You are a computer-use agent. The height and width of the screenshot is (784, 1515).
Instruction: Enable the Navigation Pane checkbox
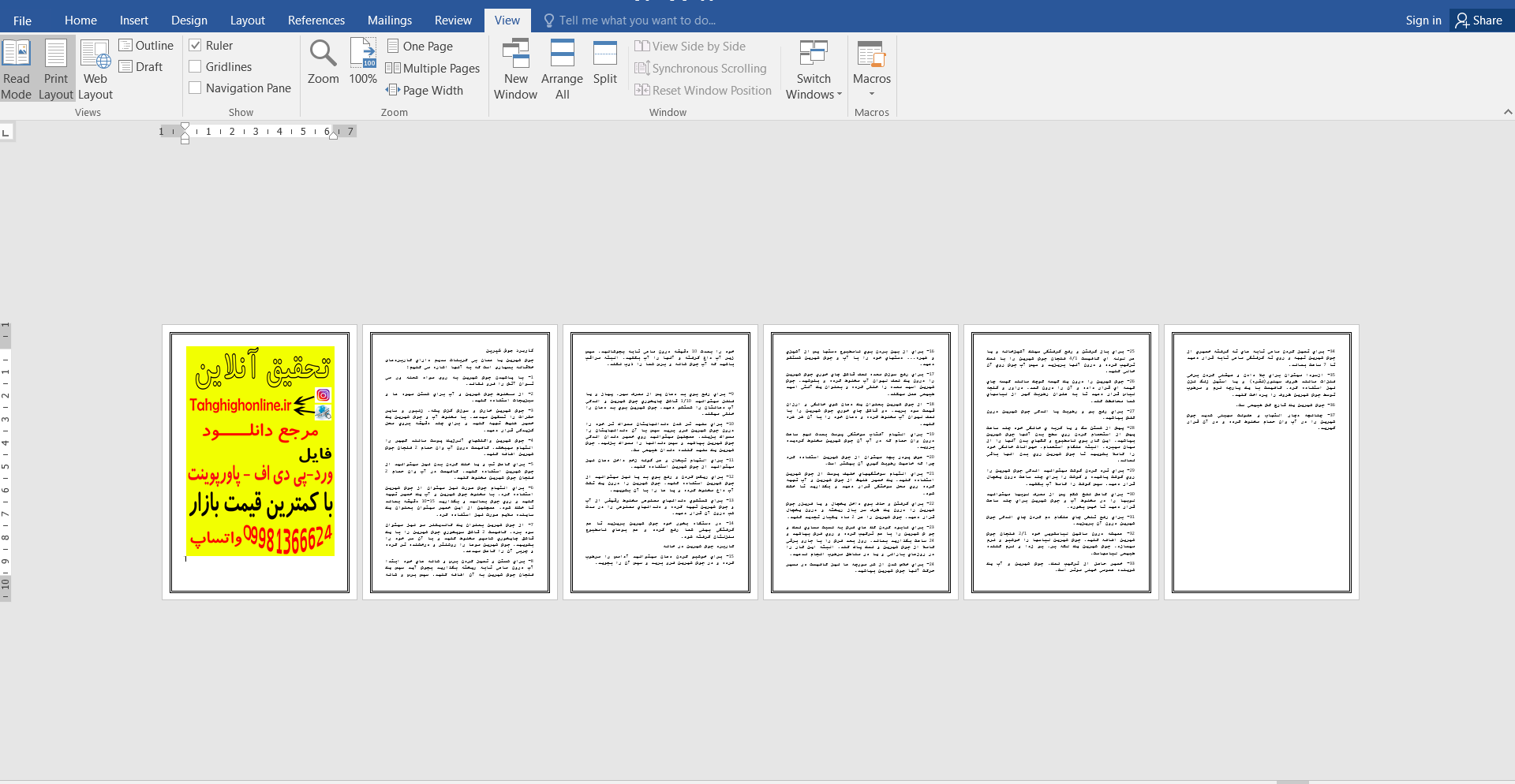pyautogui.click(x=195, y=88)
